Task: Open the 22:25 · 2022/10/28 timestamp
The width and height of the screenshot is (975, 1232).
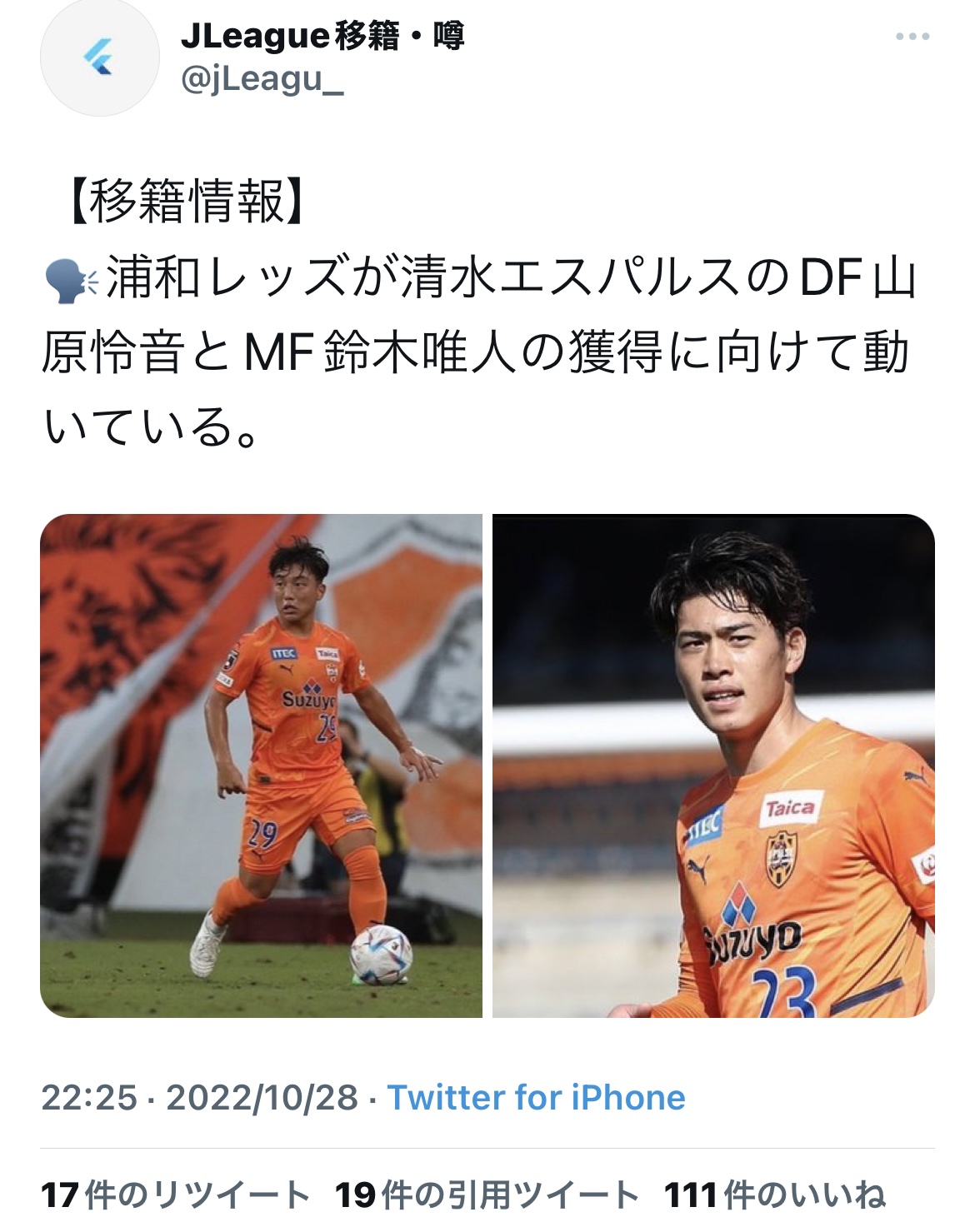Action: pos(200,1097)
